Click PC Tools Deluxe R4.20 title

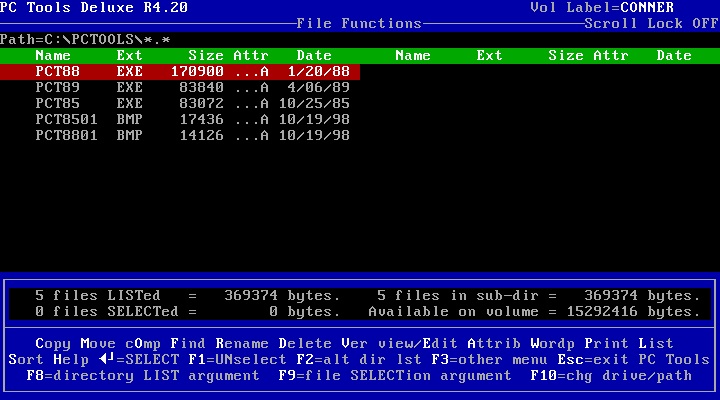(94, 7)
